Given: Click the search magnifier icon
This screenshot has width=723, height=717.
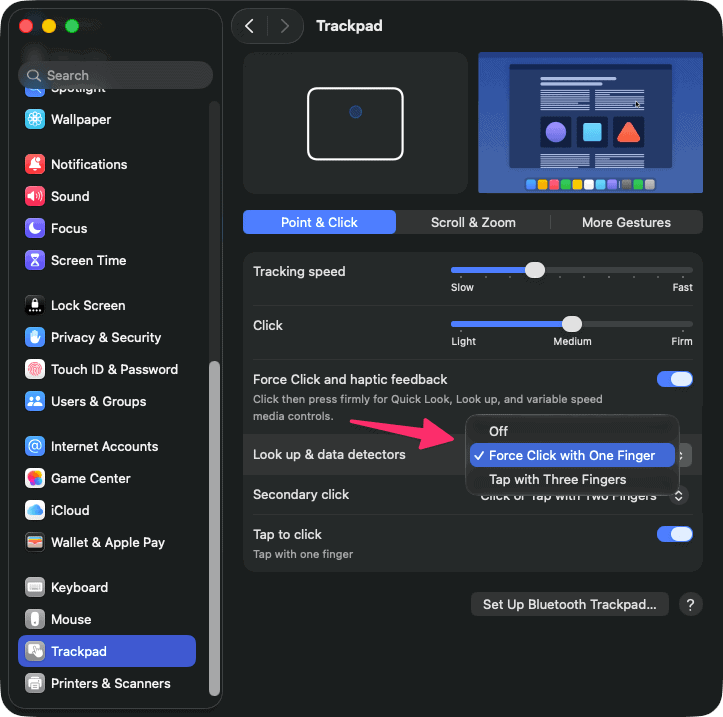Looking at the screenshot, I should [34, 75].
